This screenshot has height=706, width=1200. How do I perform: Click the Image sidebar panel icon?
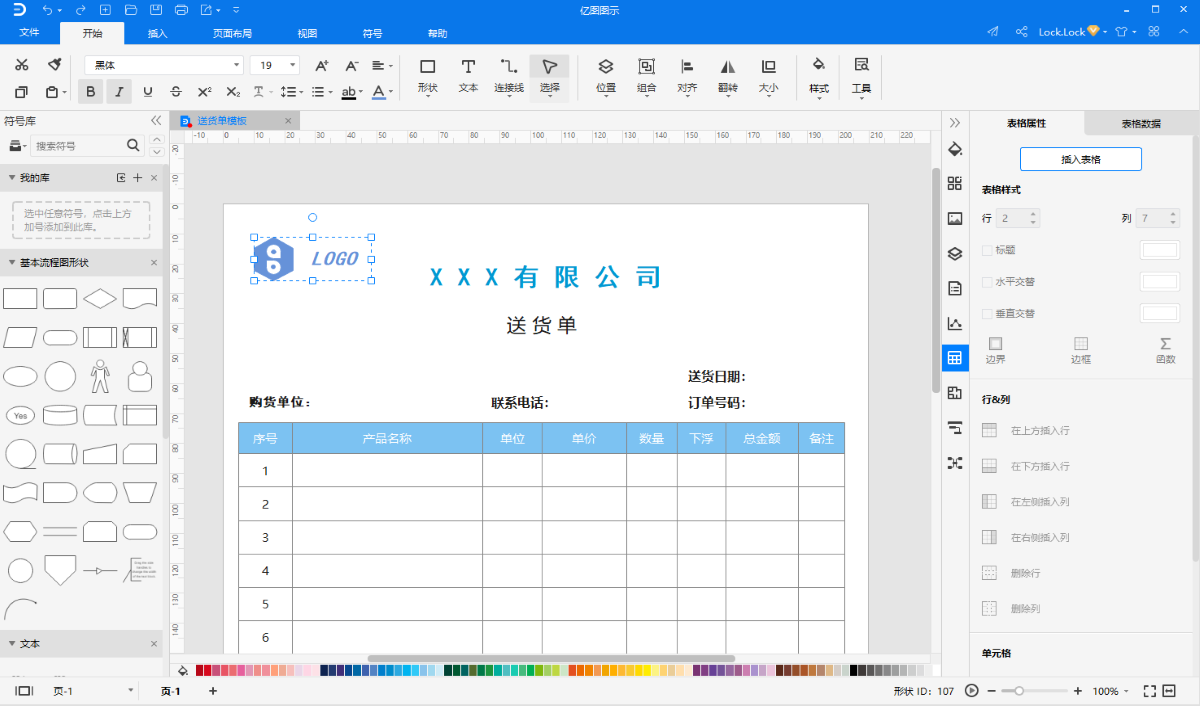(955, 219)
